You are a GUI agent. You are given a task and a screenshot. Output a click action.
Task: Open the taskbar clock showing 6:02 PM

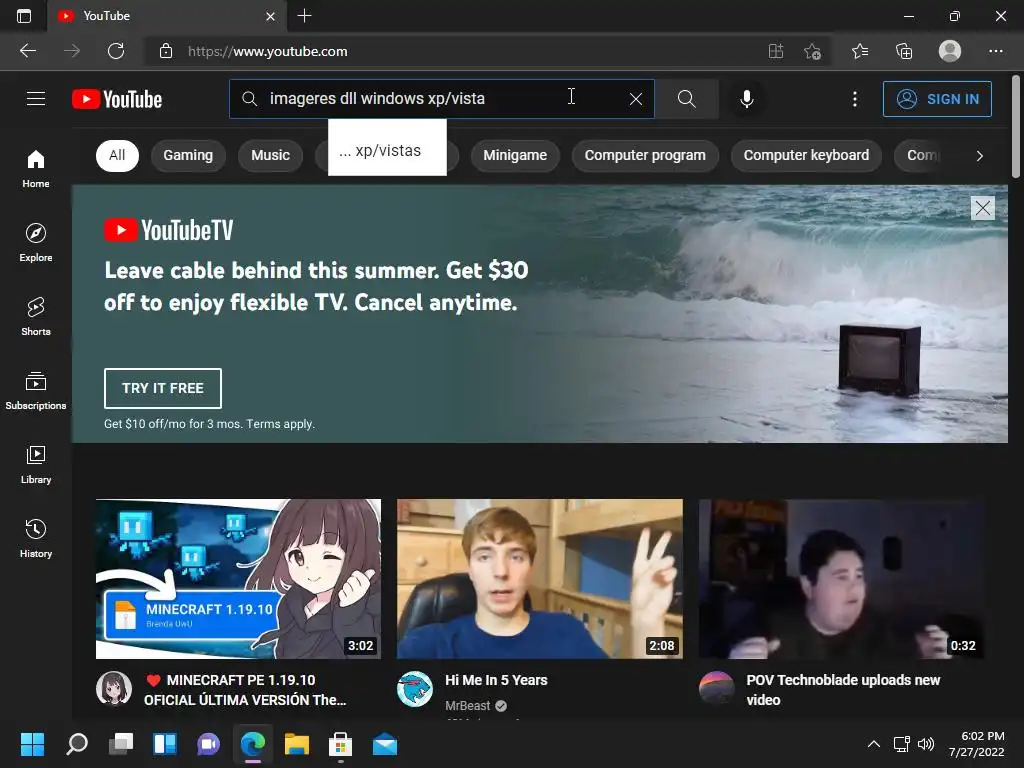coord(976,744)
